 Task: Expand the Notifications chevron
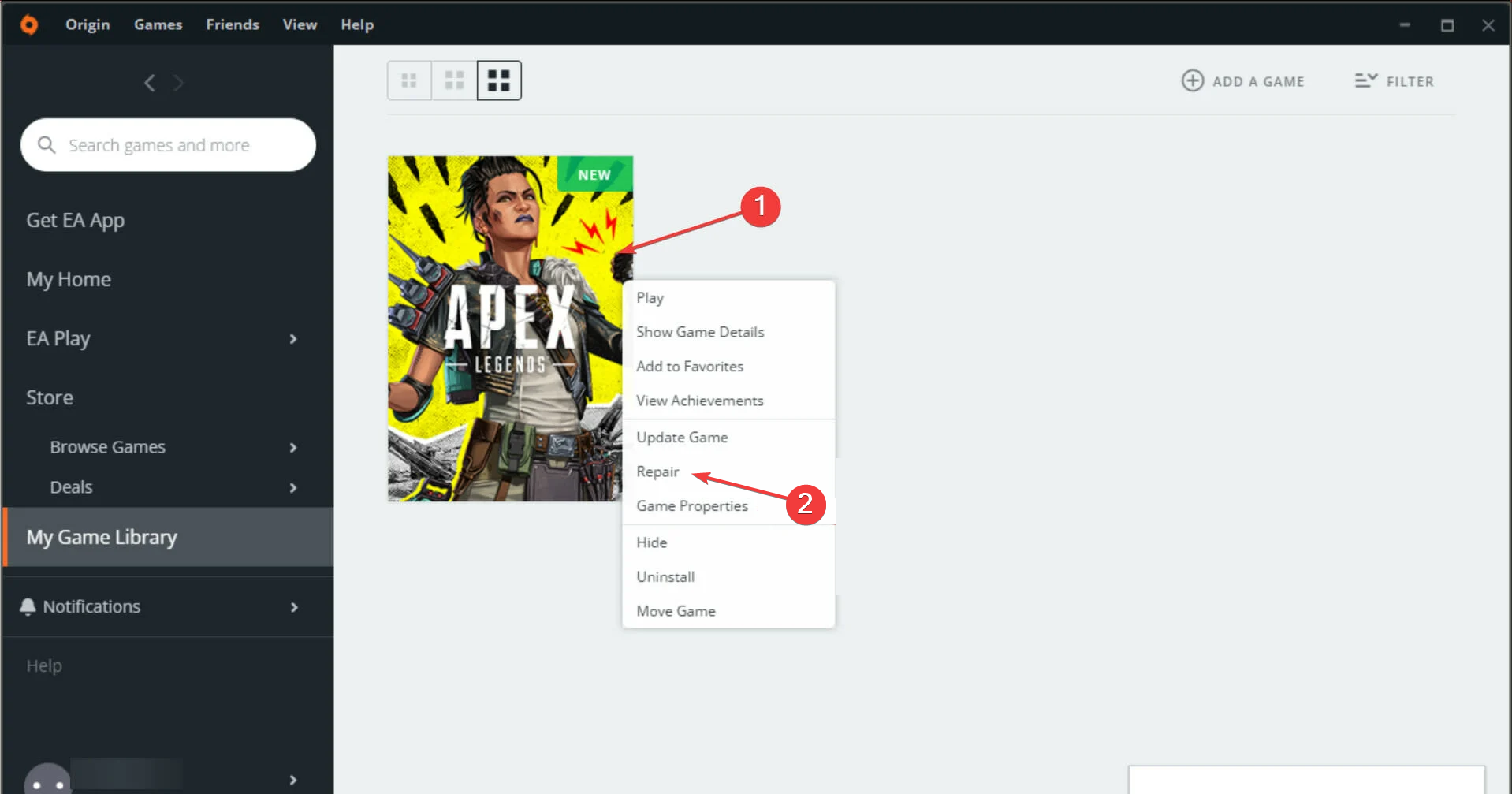294,607
